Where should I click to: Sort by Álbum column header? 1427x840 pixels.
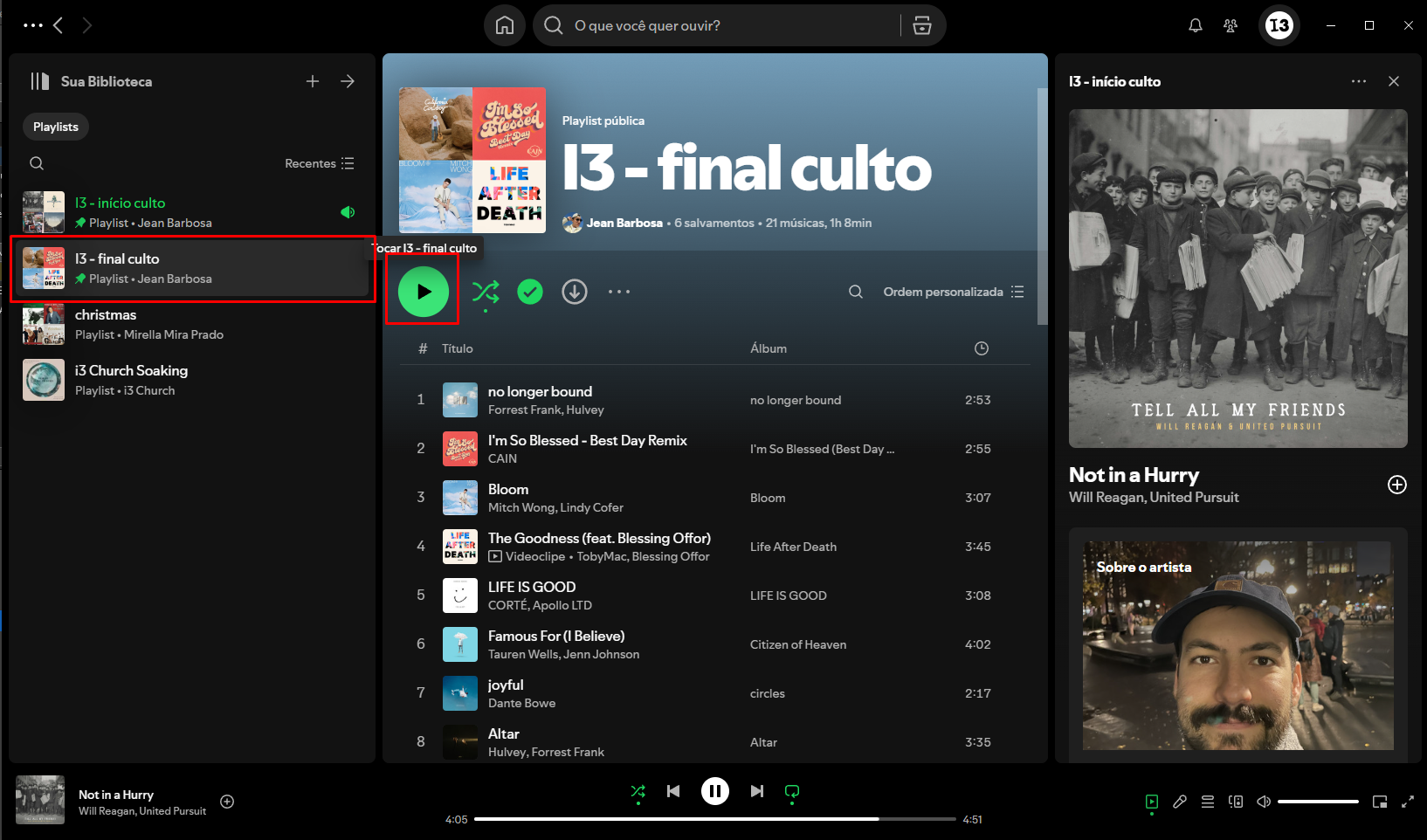(x=769, y=348)
